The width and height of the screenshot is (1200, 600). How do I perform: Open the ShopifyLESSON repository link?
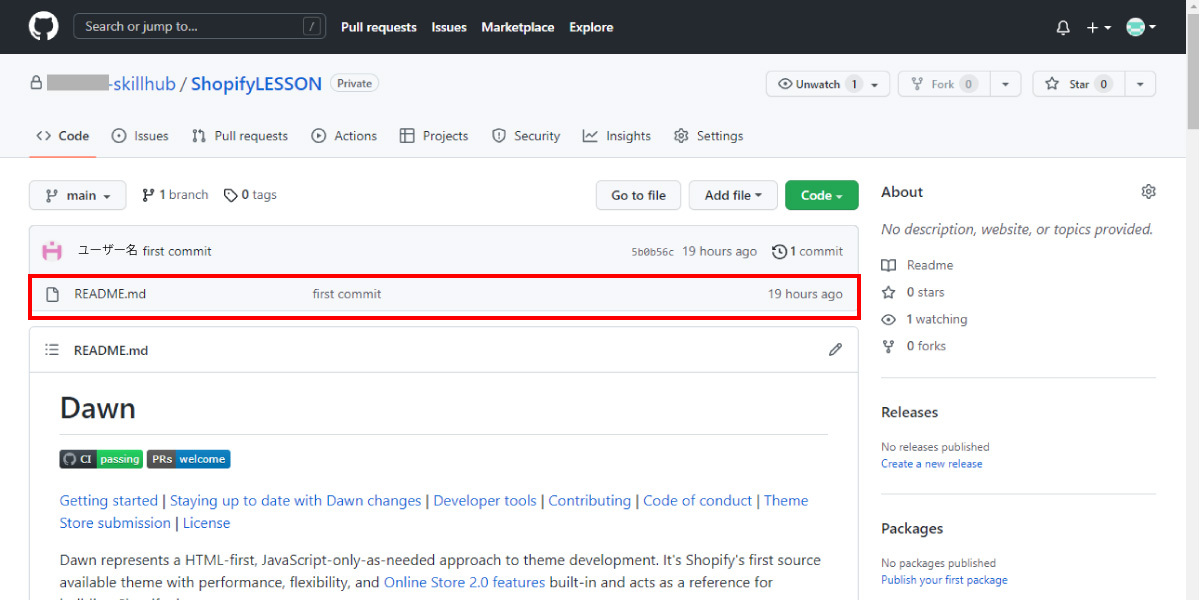pyautogui.click(x=256, y=84)
